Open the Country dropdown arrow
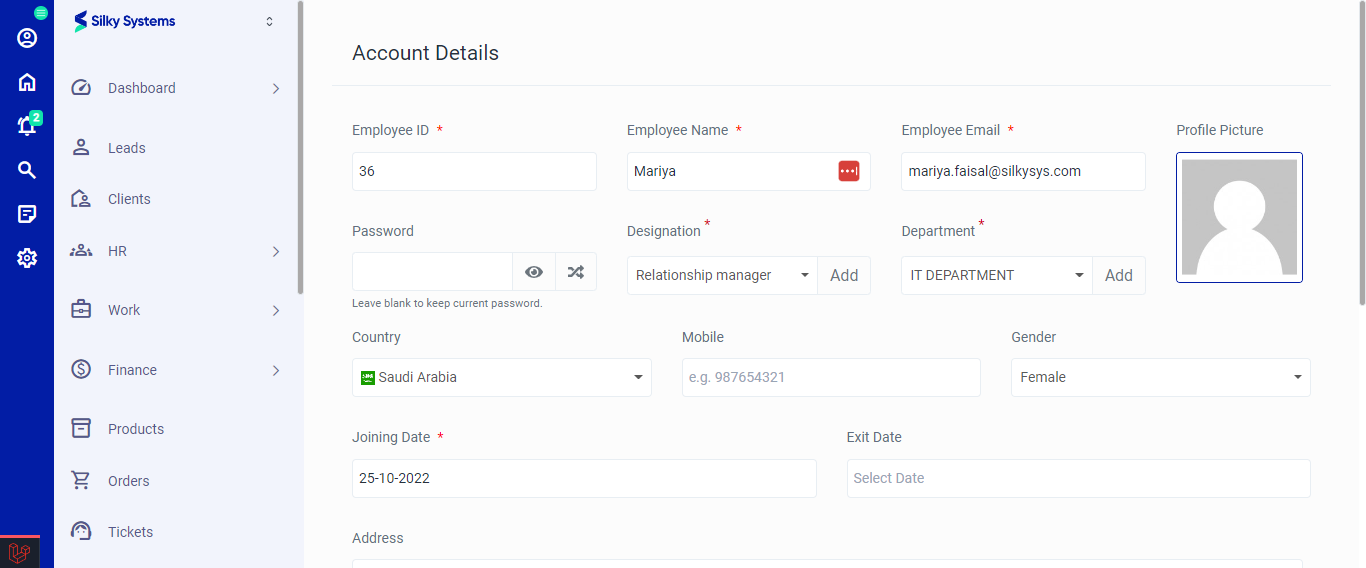 (638, 378)
